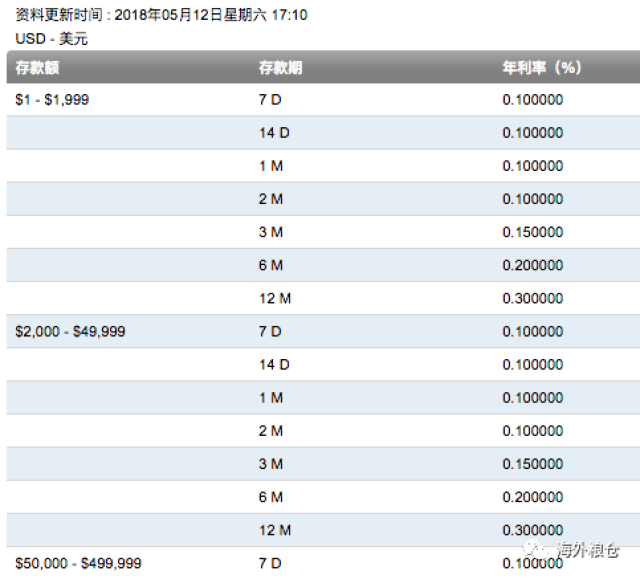Select 6 M term in the $1 - $1,999 tier
Image resolution: width=640 pixels, height=579 pixels.
point(271,265)
